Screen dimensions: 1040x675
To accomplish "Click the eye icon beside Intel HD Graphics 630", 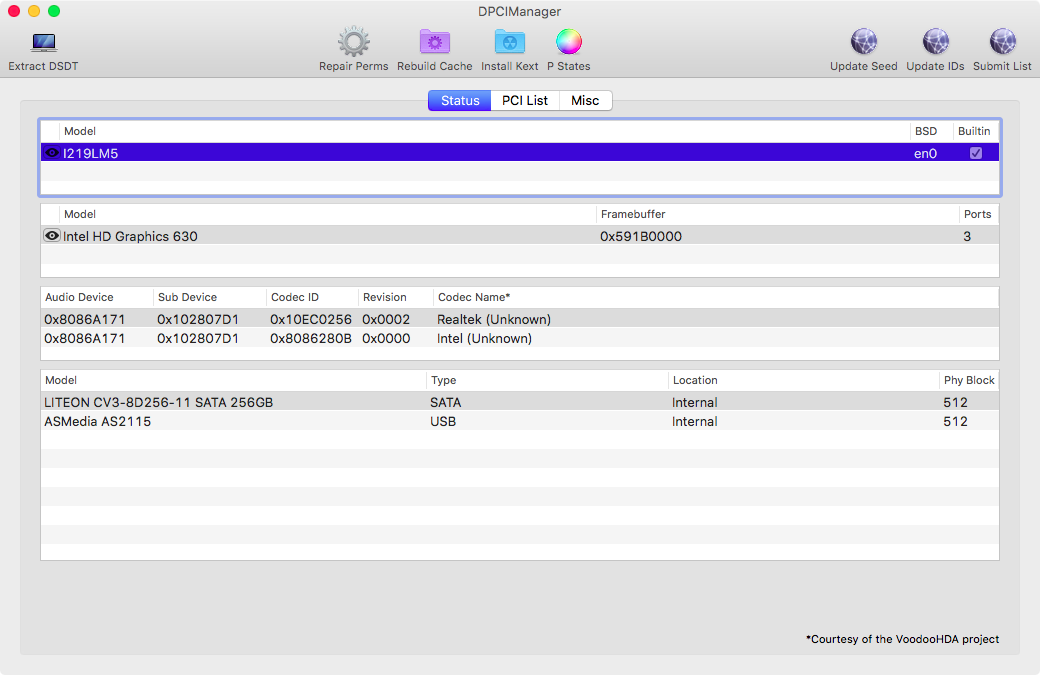I will click(x=52, y=236).
